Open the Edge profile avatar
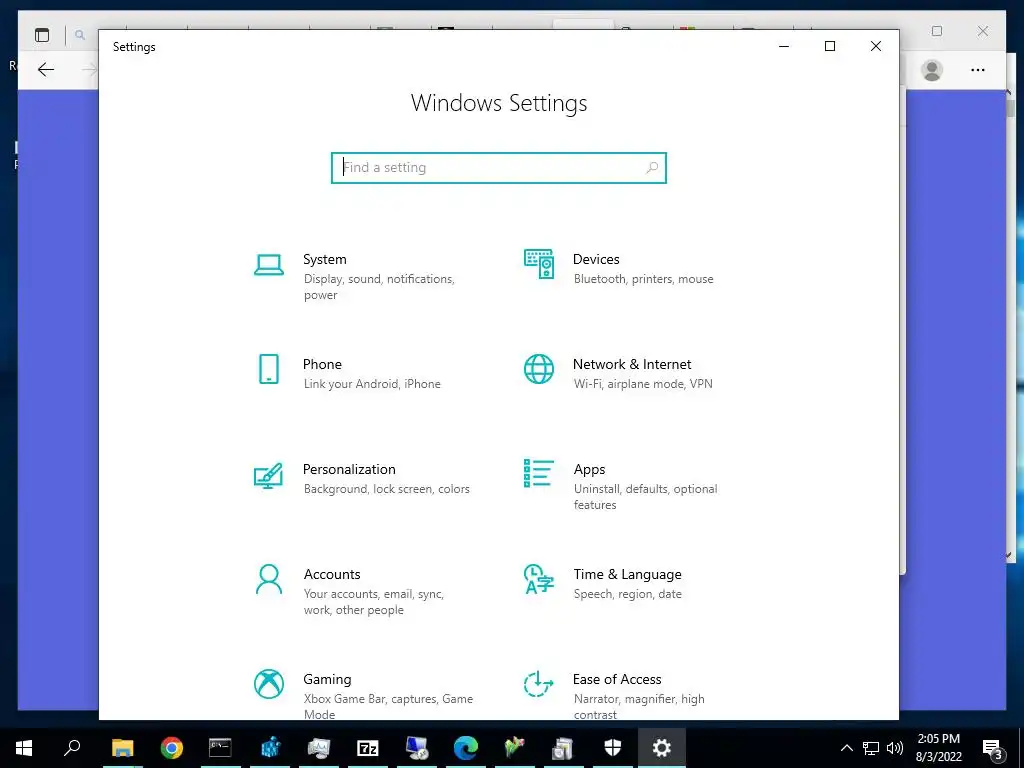The height and width of the screenshot is (768, 1024). point(932,70)
